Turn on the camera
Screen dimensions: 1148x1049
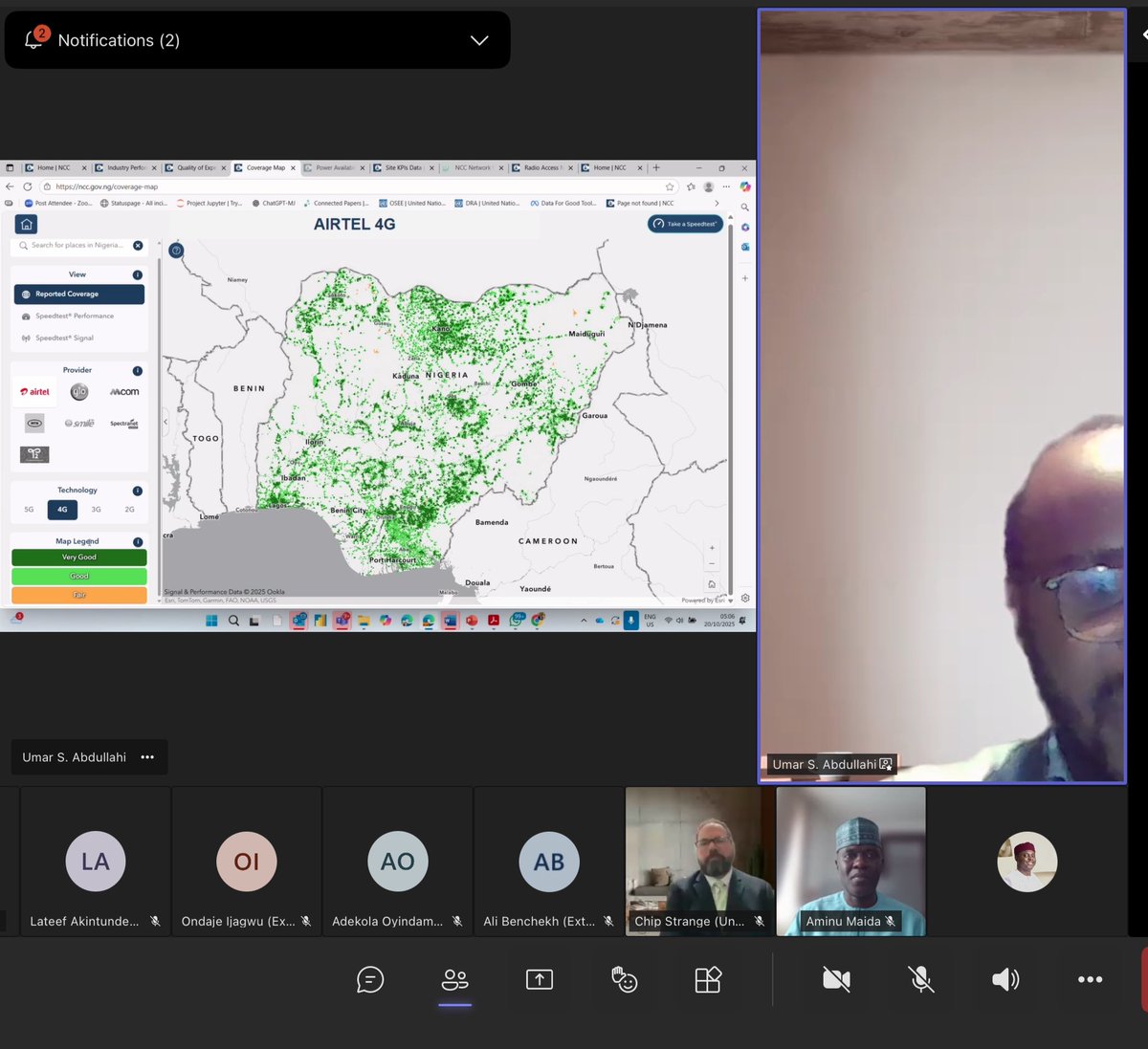837,979
